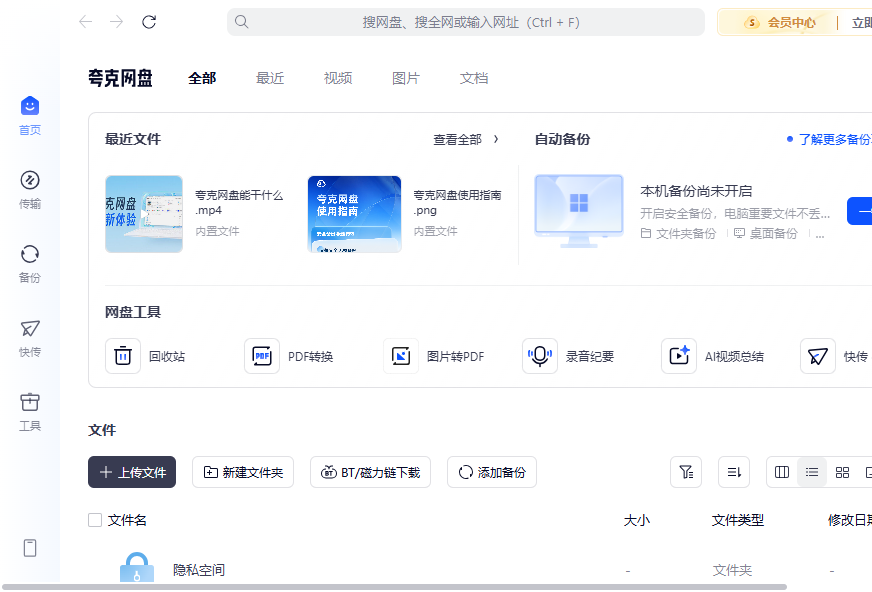Switch to grid view layout

tap(842, 472)
